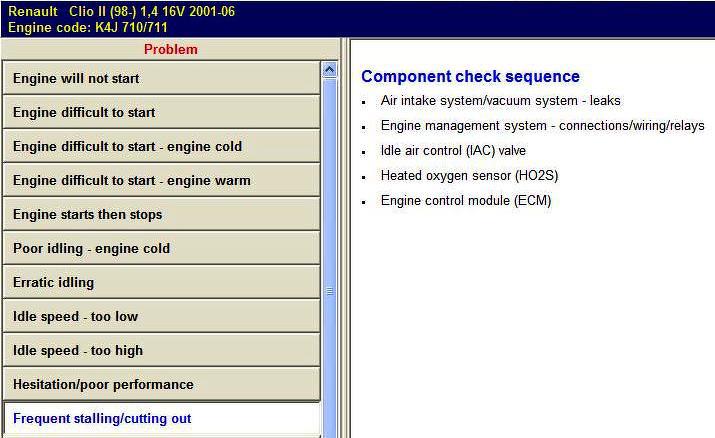Select 'Hesitation/poor performance' problem

click(161, 384)
